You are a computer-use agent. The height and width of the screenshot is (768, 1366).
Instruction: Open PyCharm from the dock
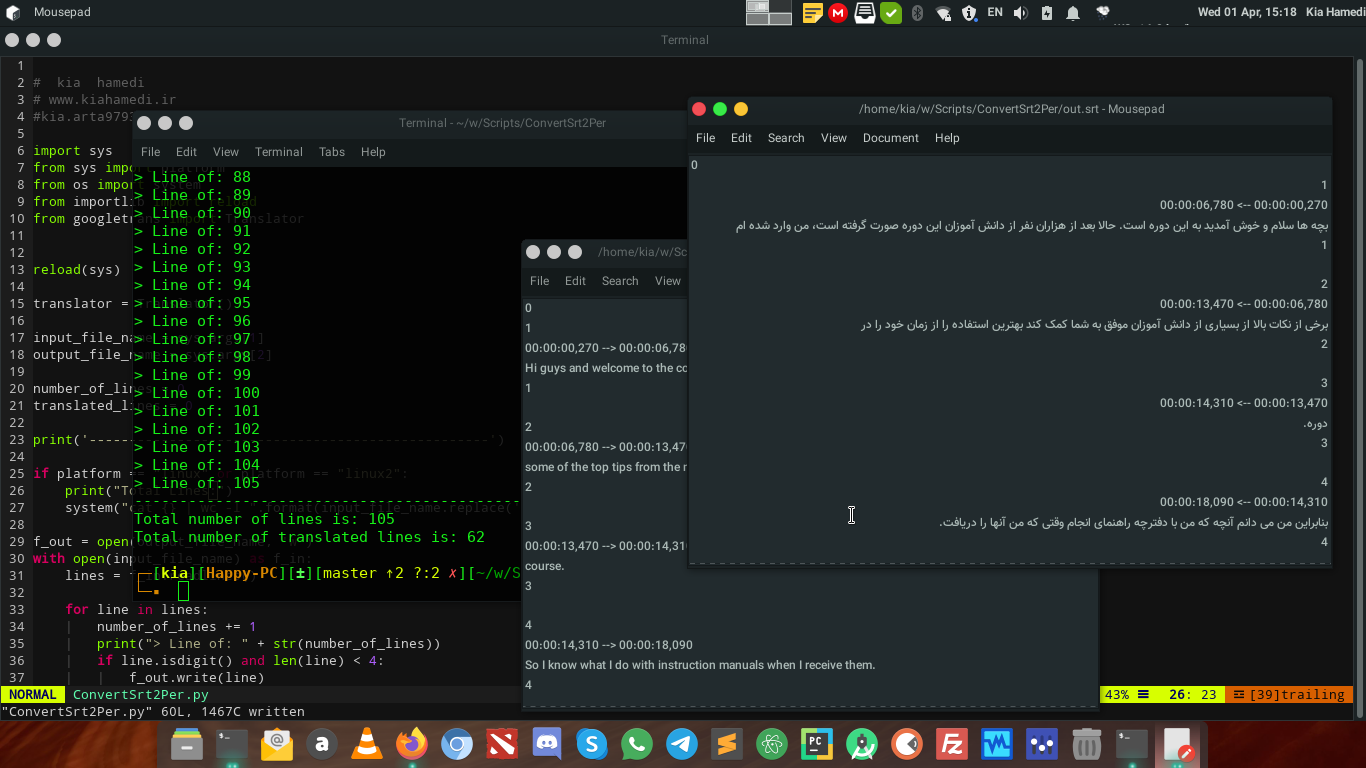coord(817,744)
